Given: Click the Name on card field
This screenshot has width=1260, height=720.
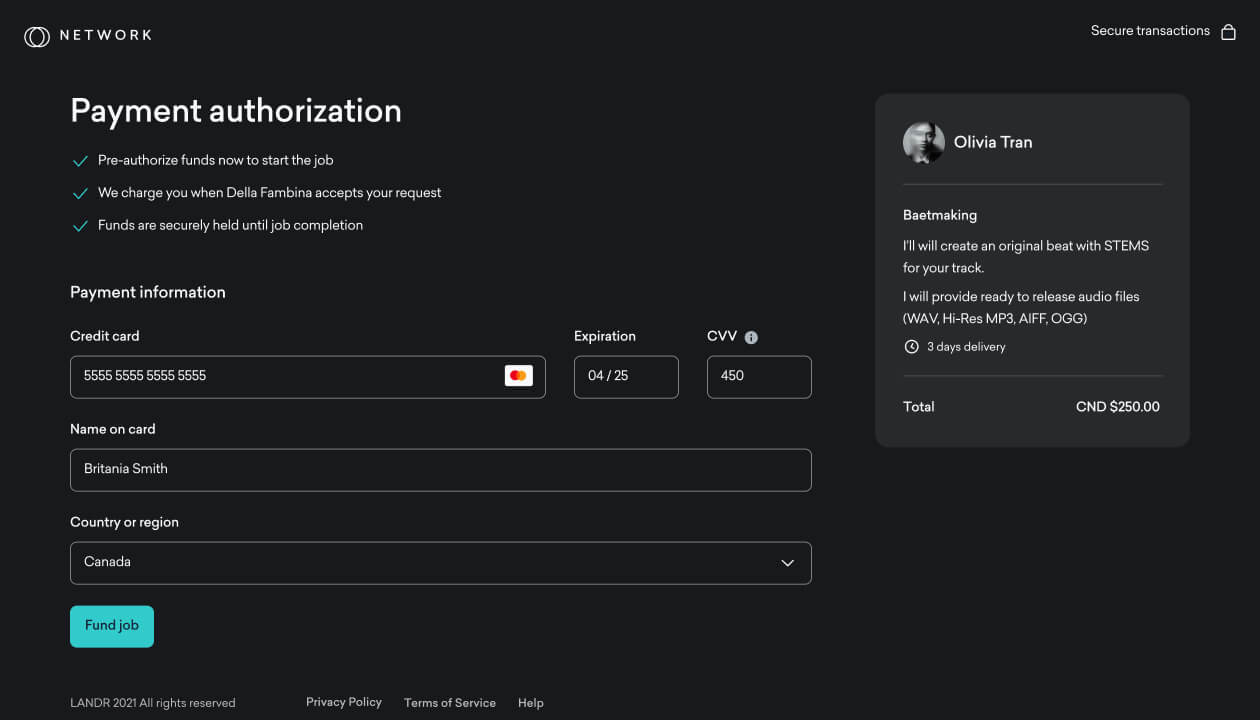Looking at the screenshot, I should tap(440, 470).
